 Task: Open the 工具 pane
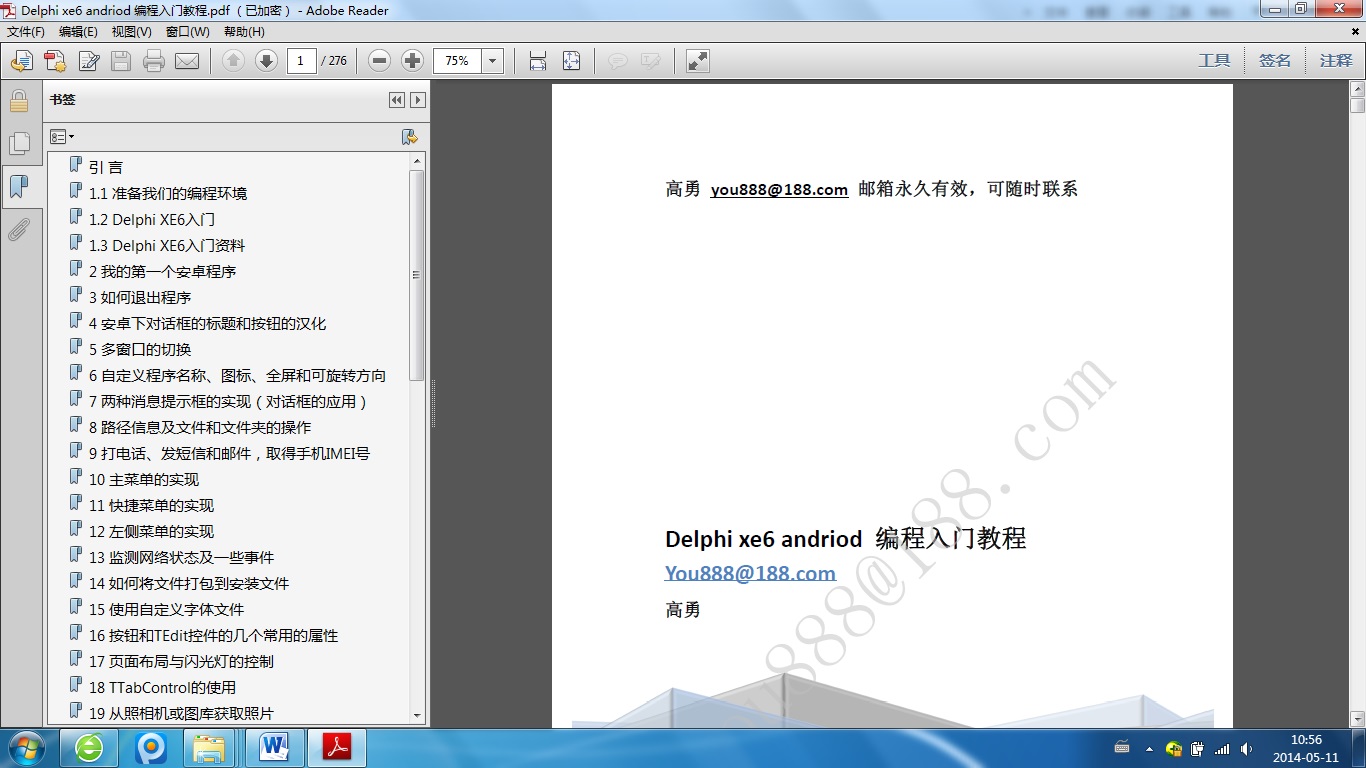coord(1214,61)
